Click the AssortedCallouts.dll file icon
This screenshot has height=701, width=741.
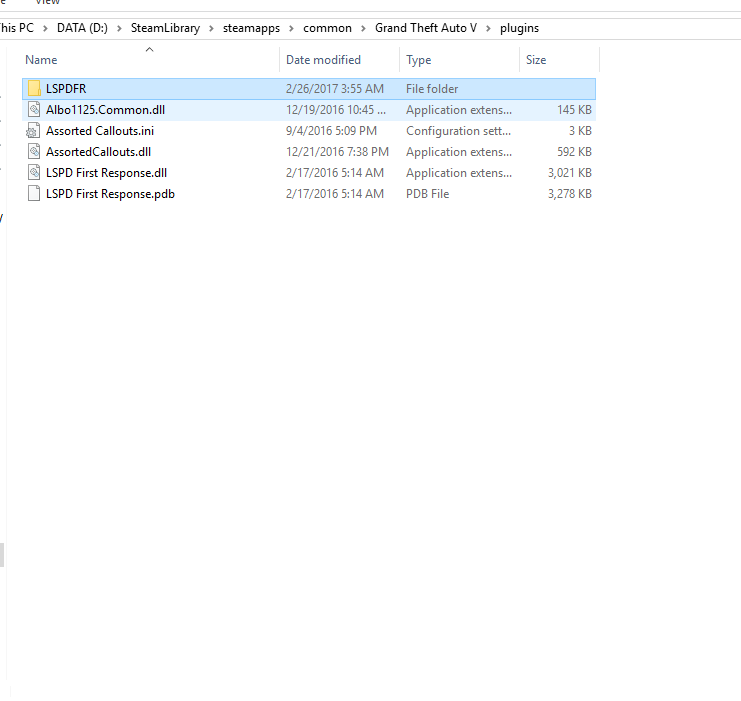point(34,152)
